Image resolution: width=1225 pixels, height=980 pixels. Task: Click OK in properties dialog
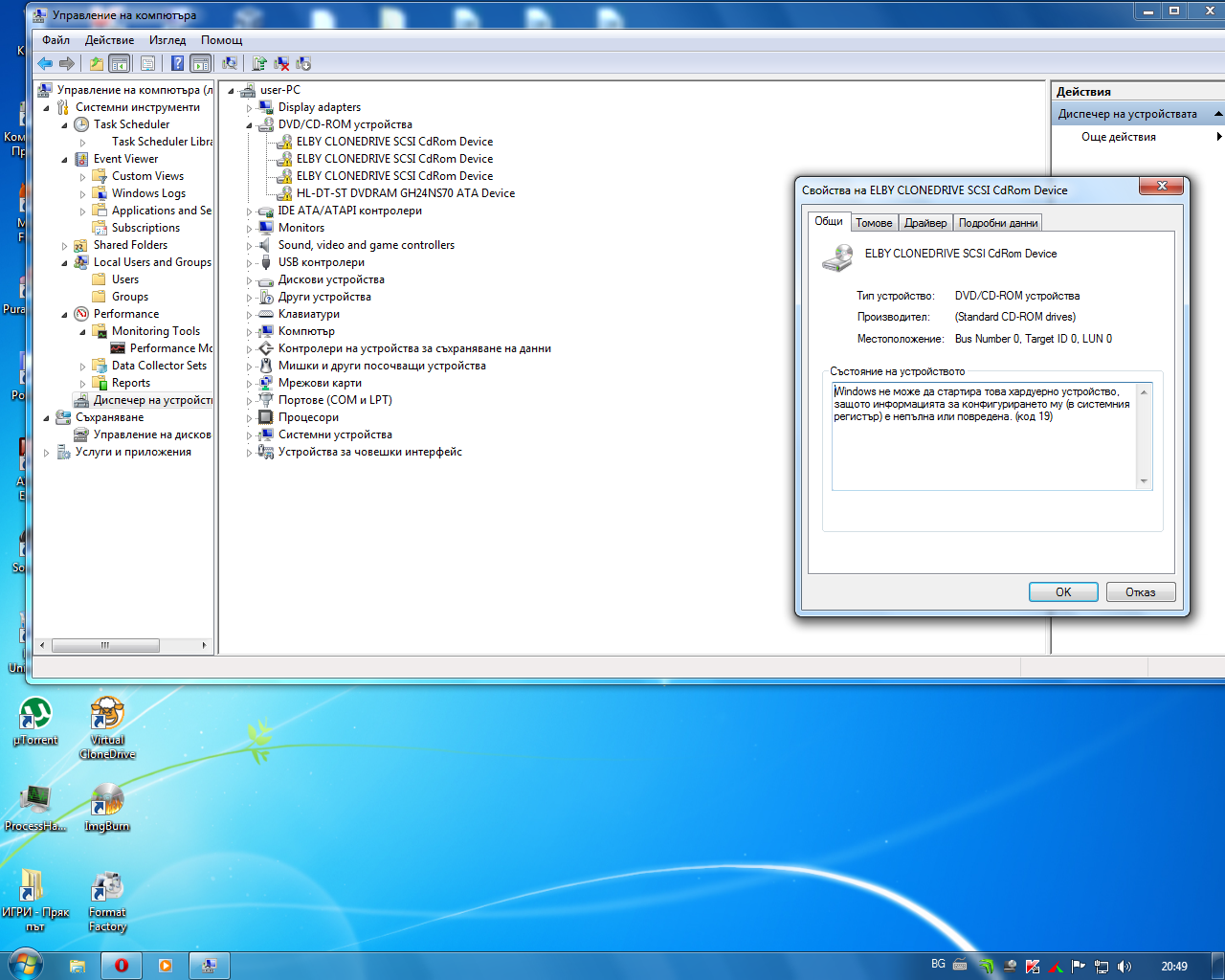[x=1063, y=592]
